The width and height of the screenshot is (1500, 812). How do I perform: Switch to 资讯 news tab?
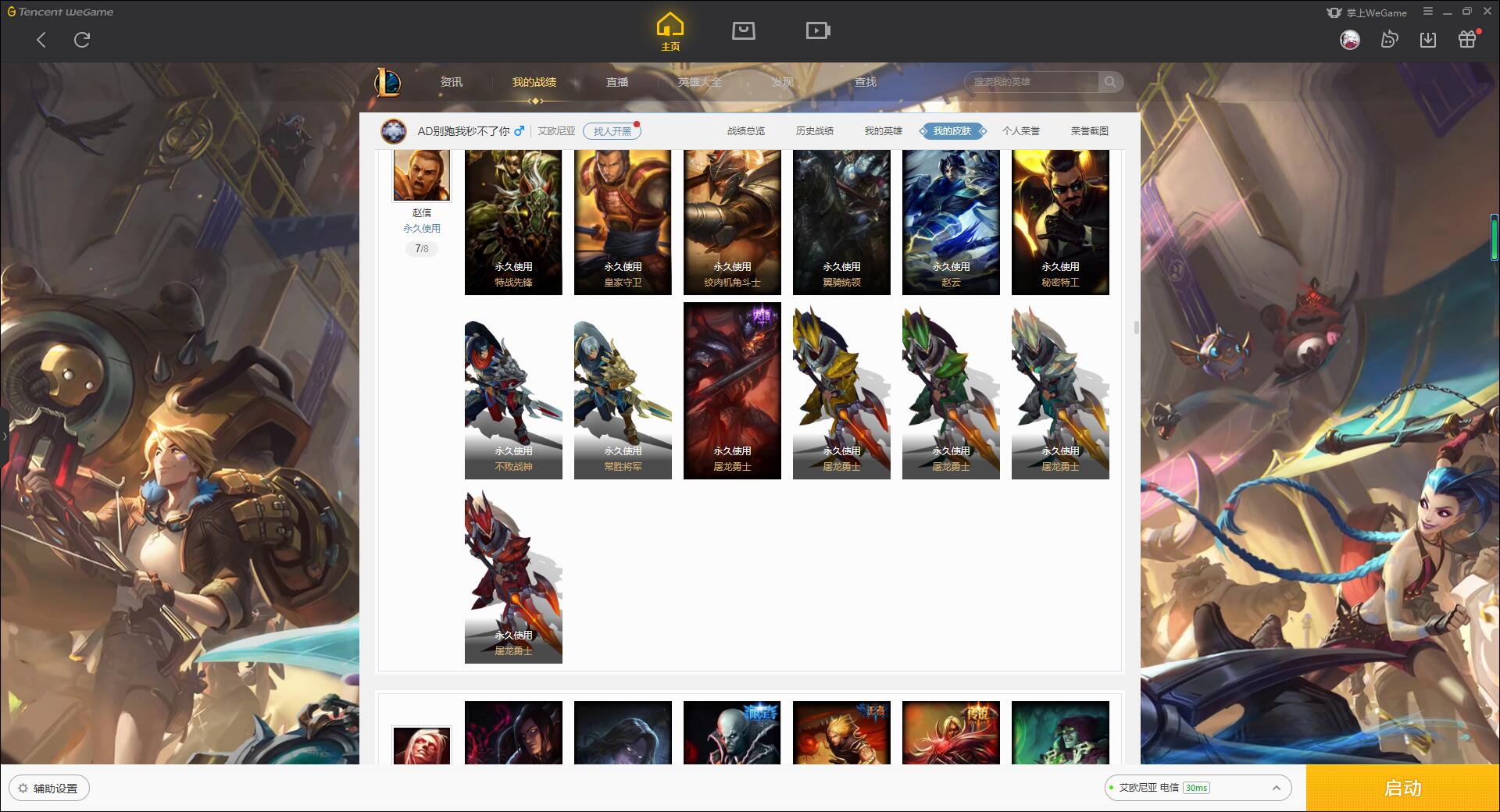pyautogui.click(x=451, y=82)
